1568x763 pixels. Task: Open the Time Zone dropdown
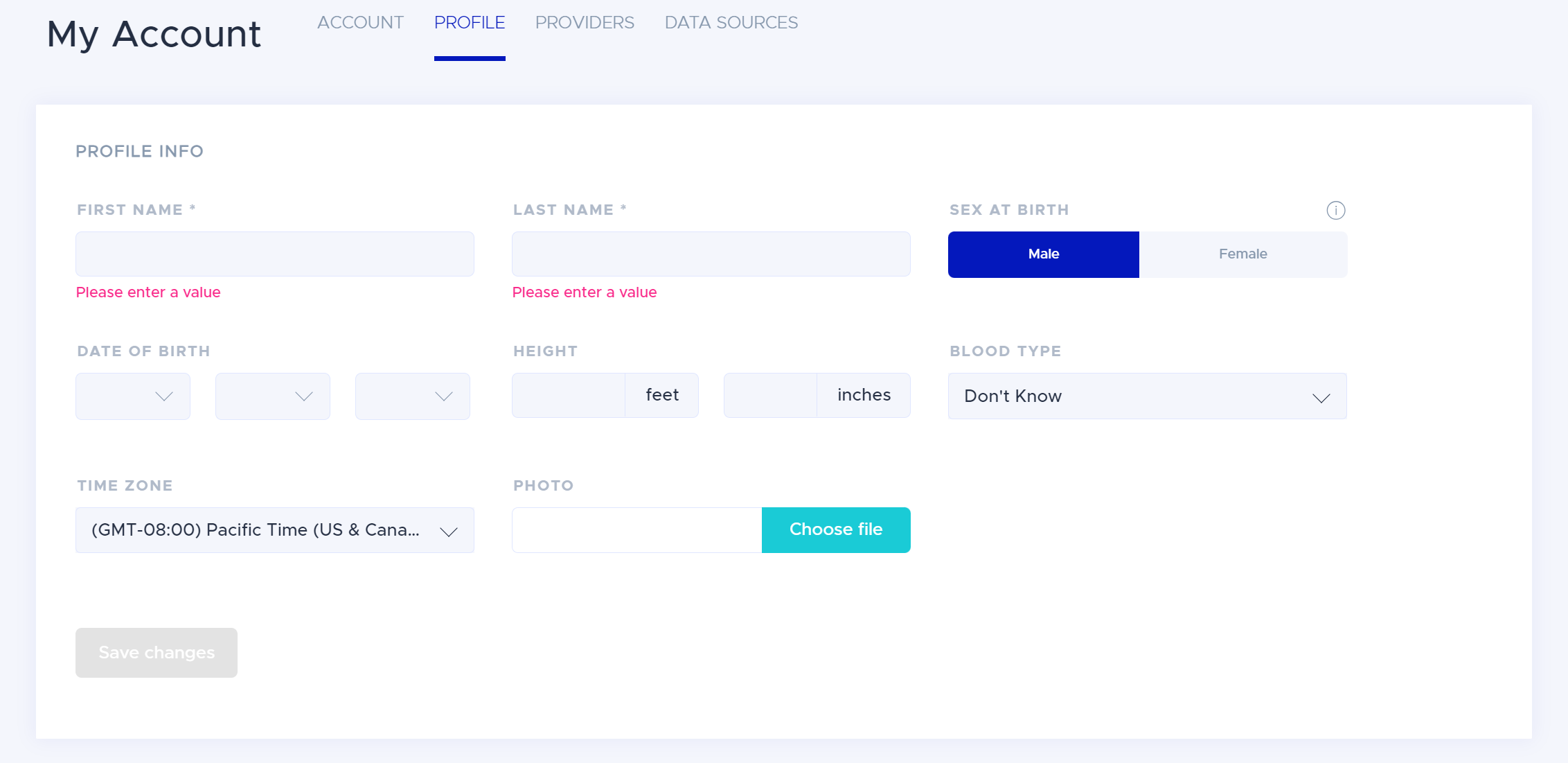[274, 530]
